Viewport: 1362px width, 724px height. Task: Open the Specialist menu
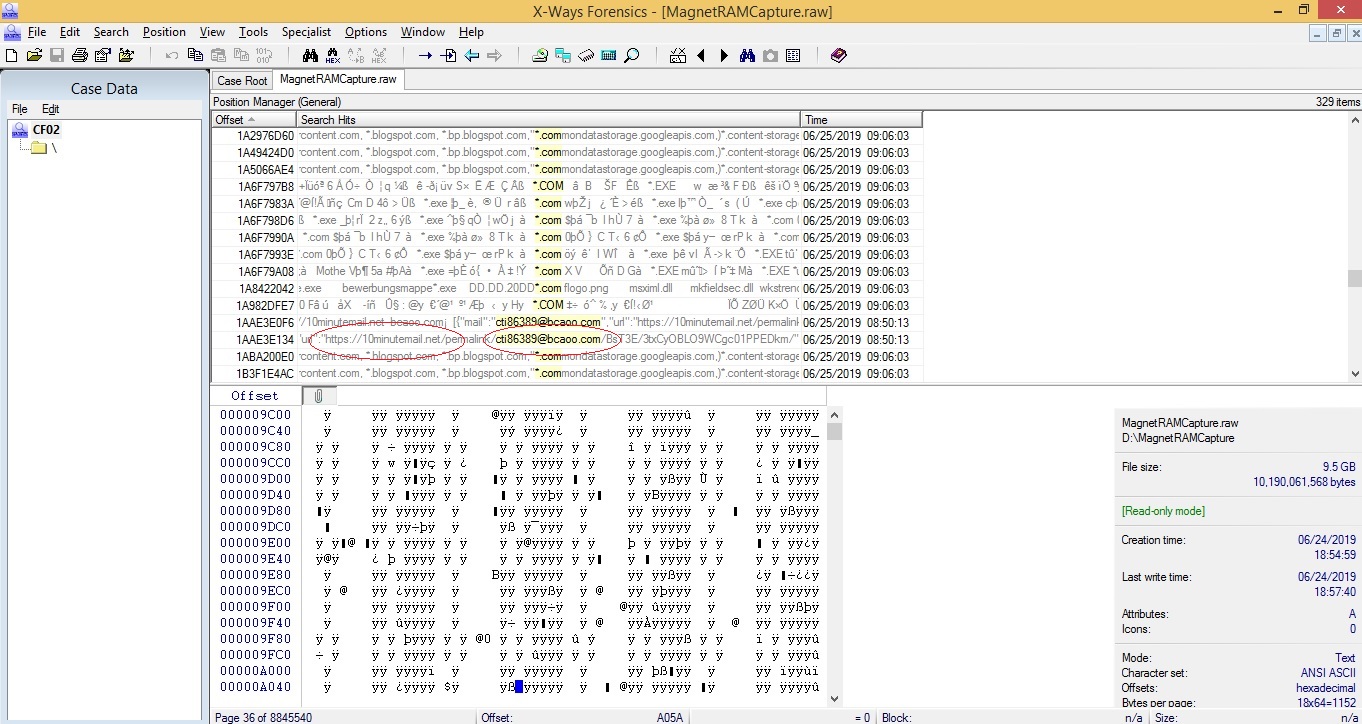point(305,31)
